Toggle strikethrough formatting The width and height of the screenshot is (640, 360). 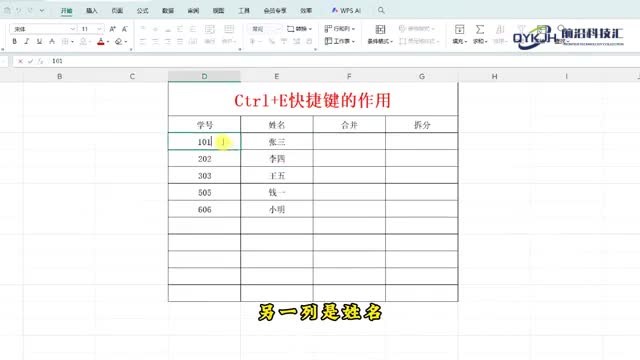[x=52, y=41]
